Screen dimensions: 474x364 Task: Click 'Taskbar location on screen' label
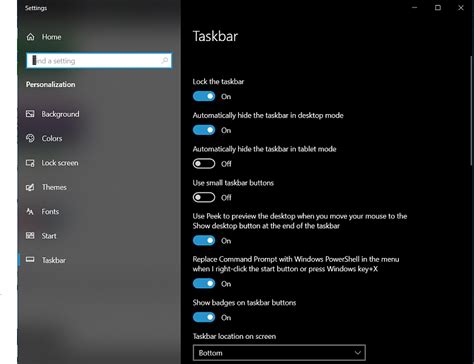pyautogui.click(x=234, y=336)
